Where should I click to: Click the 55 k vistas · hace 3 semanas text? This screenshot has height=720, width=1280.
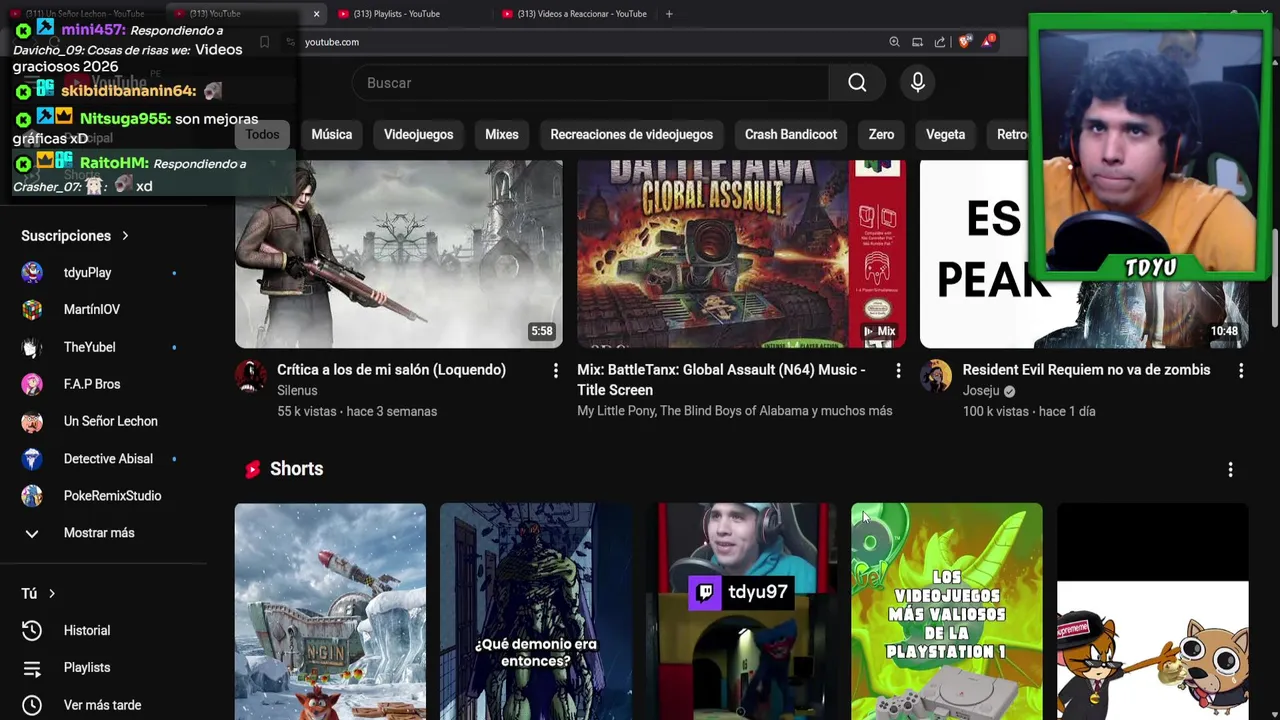[357, 412]
